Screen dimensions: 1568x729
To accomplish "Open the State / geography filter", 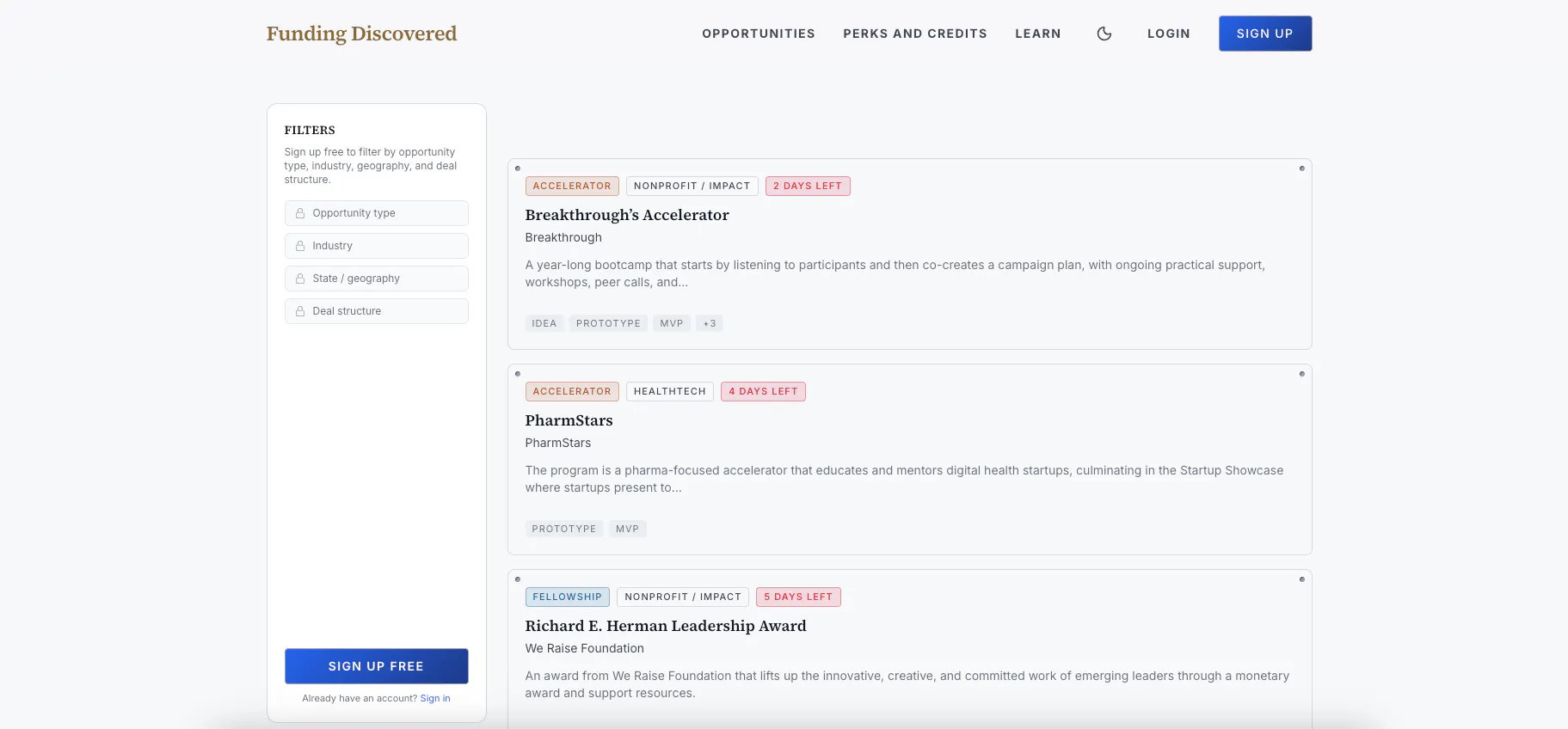I will (x=376, y=279).
